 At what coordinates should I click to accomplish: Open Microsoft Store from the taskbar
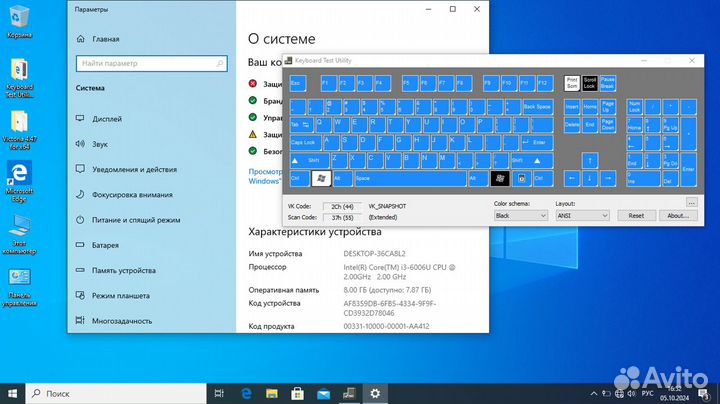coord(298,393)
